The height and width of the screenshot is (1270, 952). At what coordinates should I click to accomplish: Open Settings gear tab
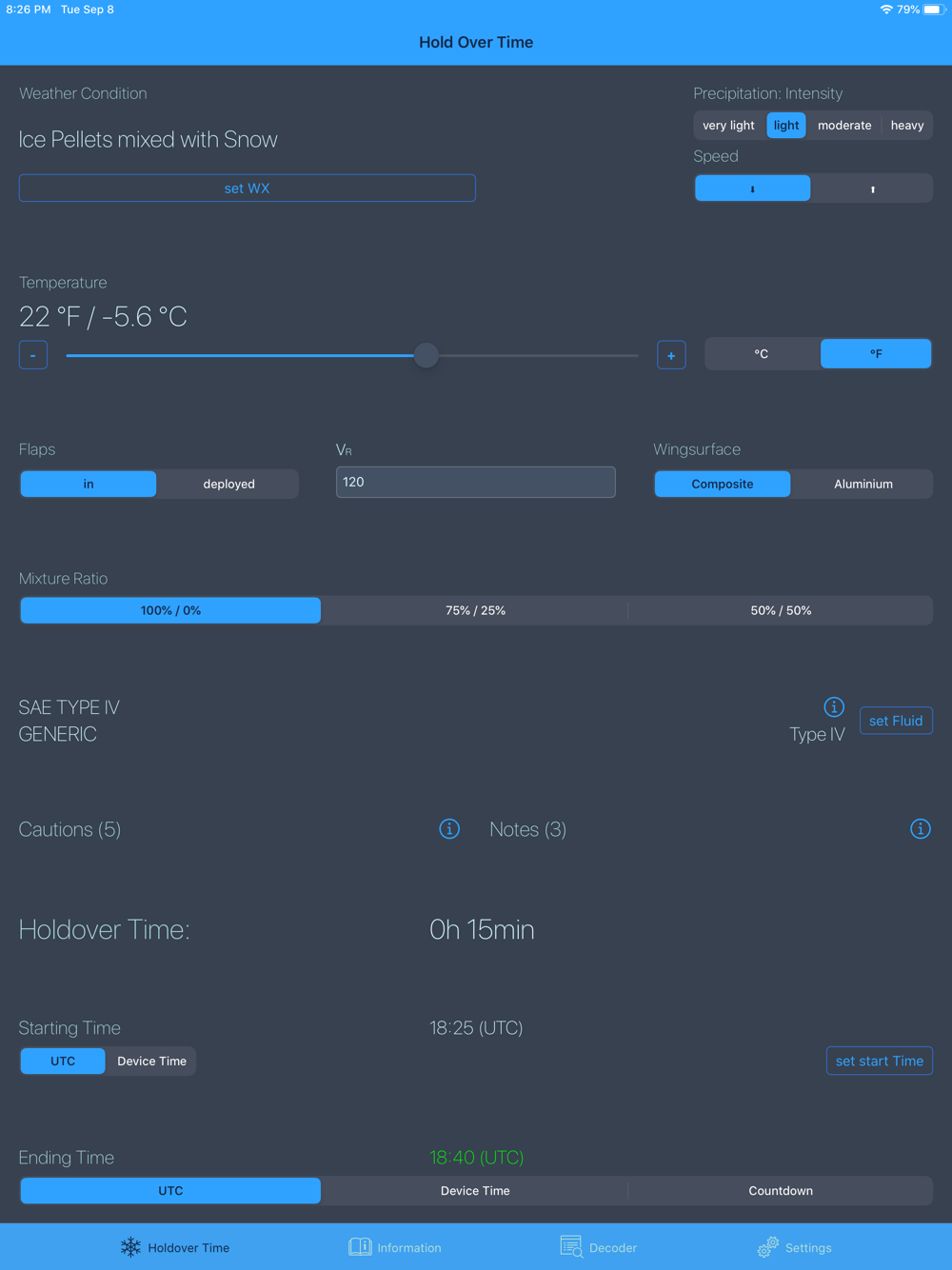[x=795, y=1247]
